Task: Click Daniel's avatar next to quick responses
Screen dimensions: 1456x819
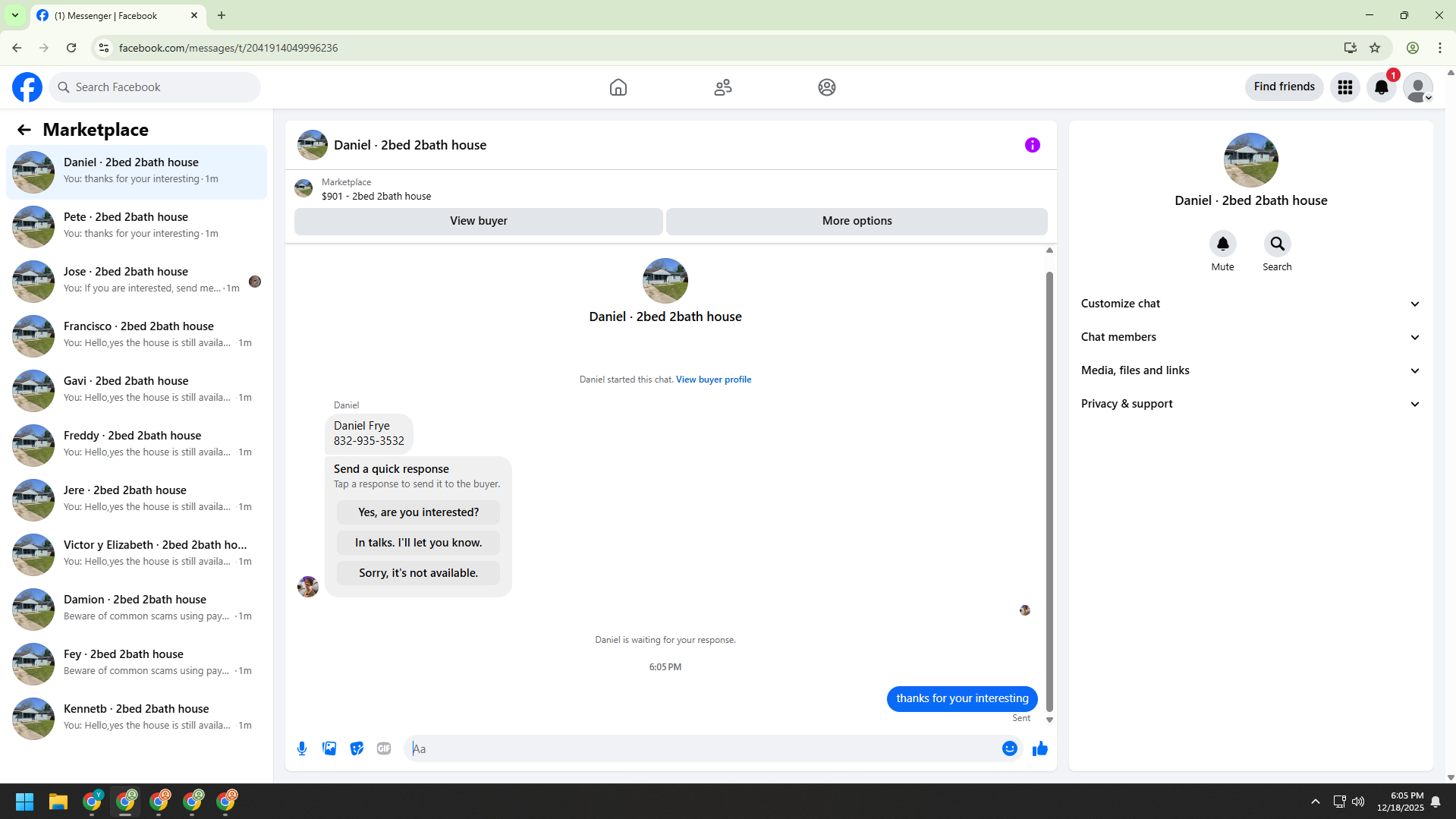Action: 308,587
